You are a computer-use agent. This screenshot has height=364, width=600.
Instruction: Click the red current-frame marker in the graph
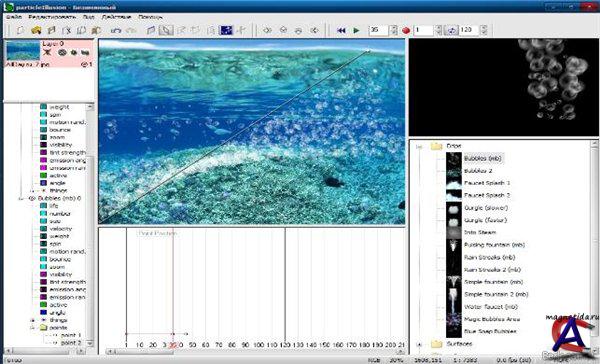point(173,285)
